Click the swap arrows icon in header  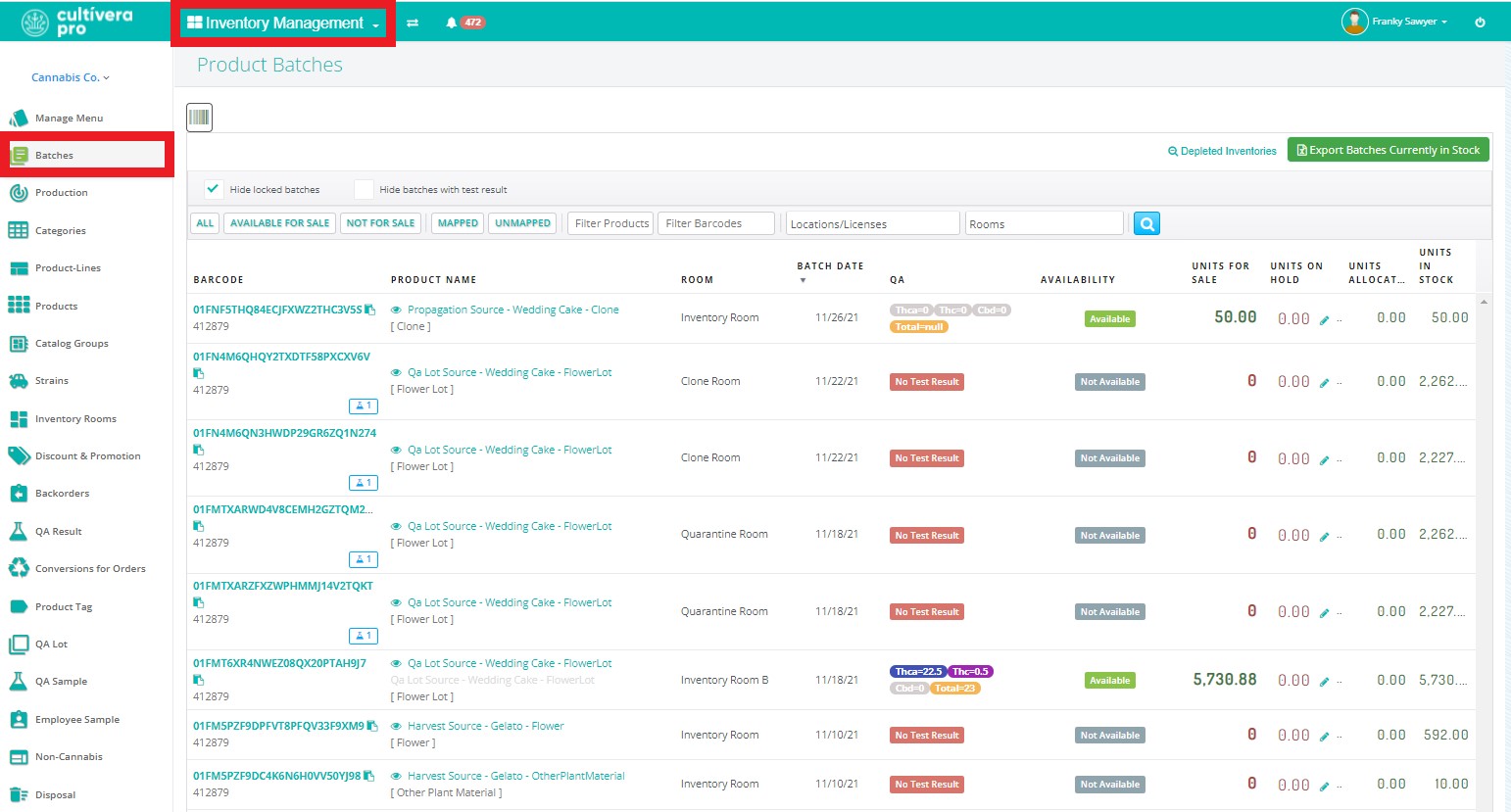point(413,23)
